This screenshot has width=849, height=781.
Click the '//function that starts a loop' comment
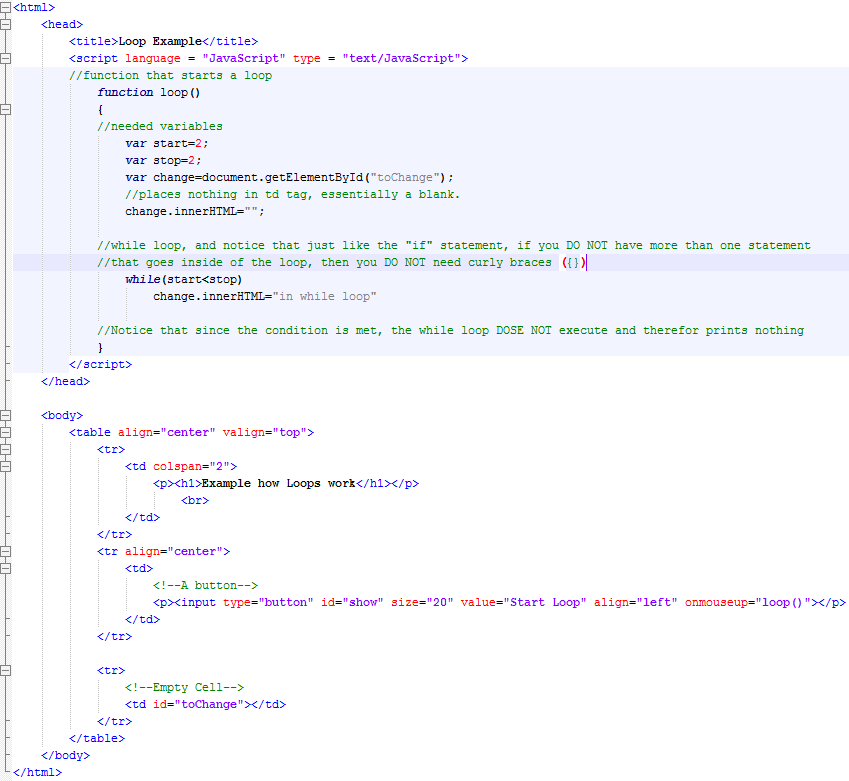(171, 75)
